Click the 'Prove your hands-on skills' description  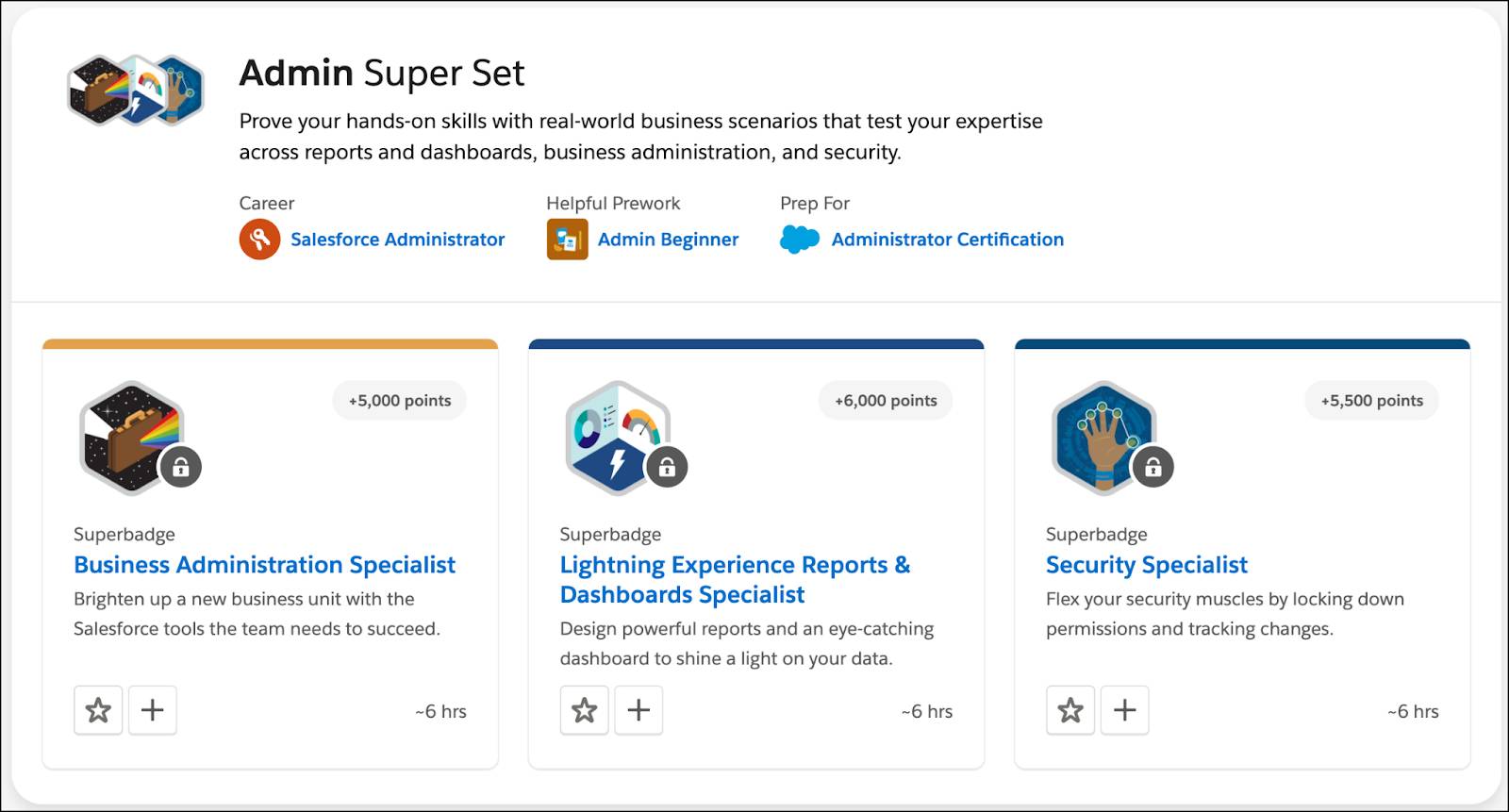(x=641, y=137)
